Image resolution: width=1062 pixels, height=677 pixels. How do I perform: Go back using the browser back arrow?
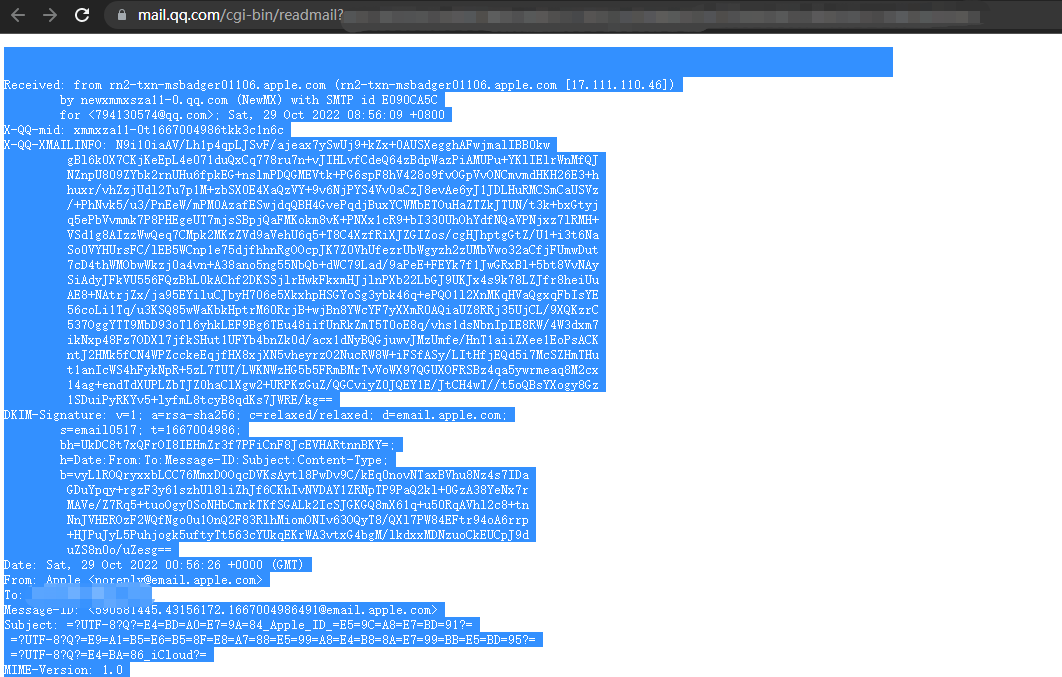click(18, 15)
